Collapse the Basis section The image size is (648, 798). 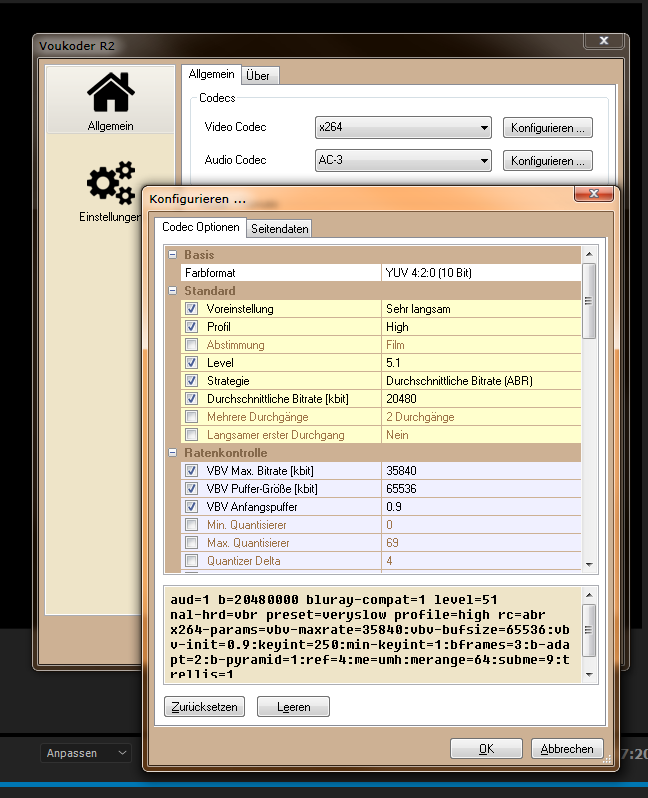pyautogui.click(x=172, y=255)
